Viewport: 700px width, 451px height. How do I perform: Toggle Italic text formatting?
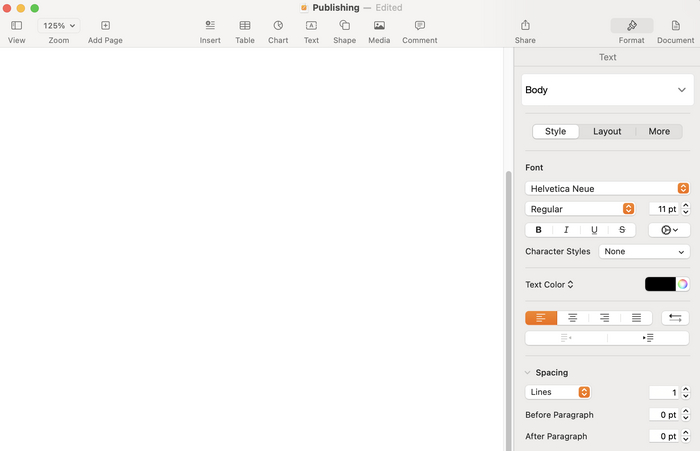coord(566,230)
